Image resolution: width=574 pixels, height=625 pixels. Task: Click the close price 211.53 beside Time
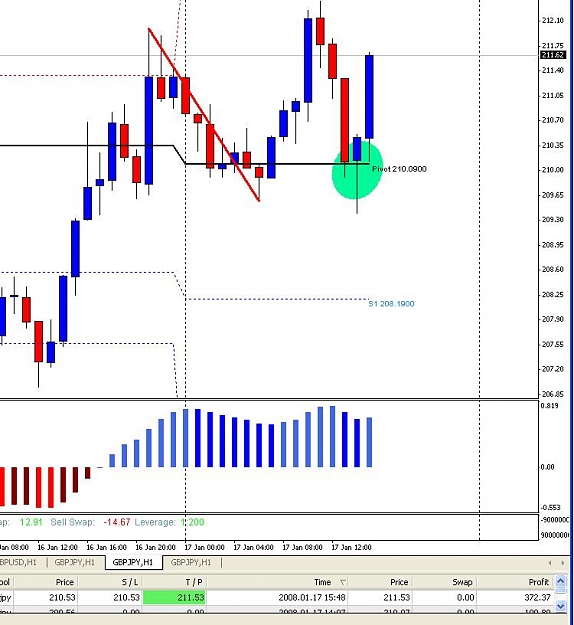[x=397, y=597]
